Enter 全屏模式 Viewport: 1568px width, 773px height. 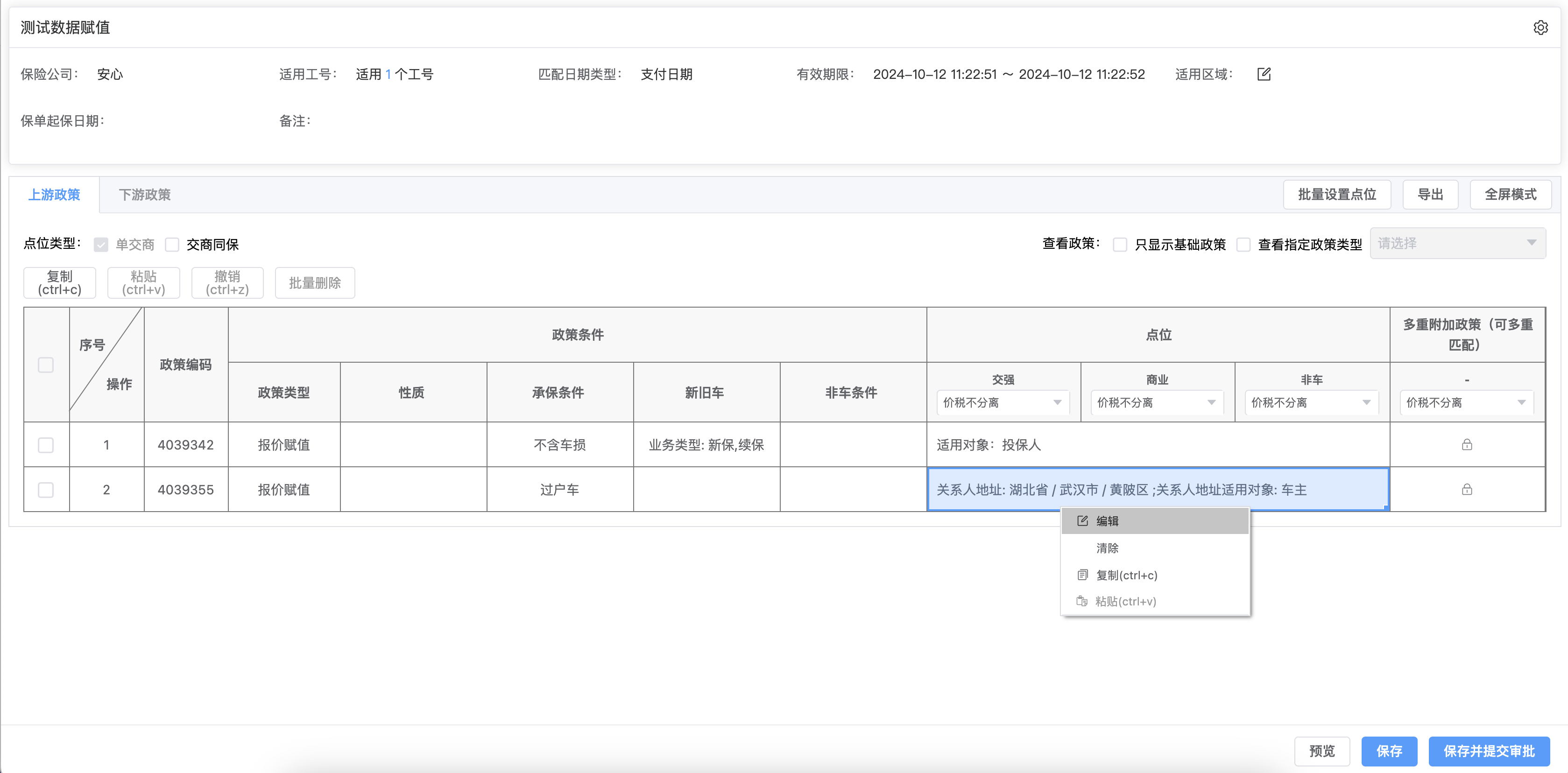pyautogui.click(x=1510, y=195)
